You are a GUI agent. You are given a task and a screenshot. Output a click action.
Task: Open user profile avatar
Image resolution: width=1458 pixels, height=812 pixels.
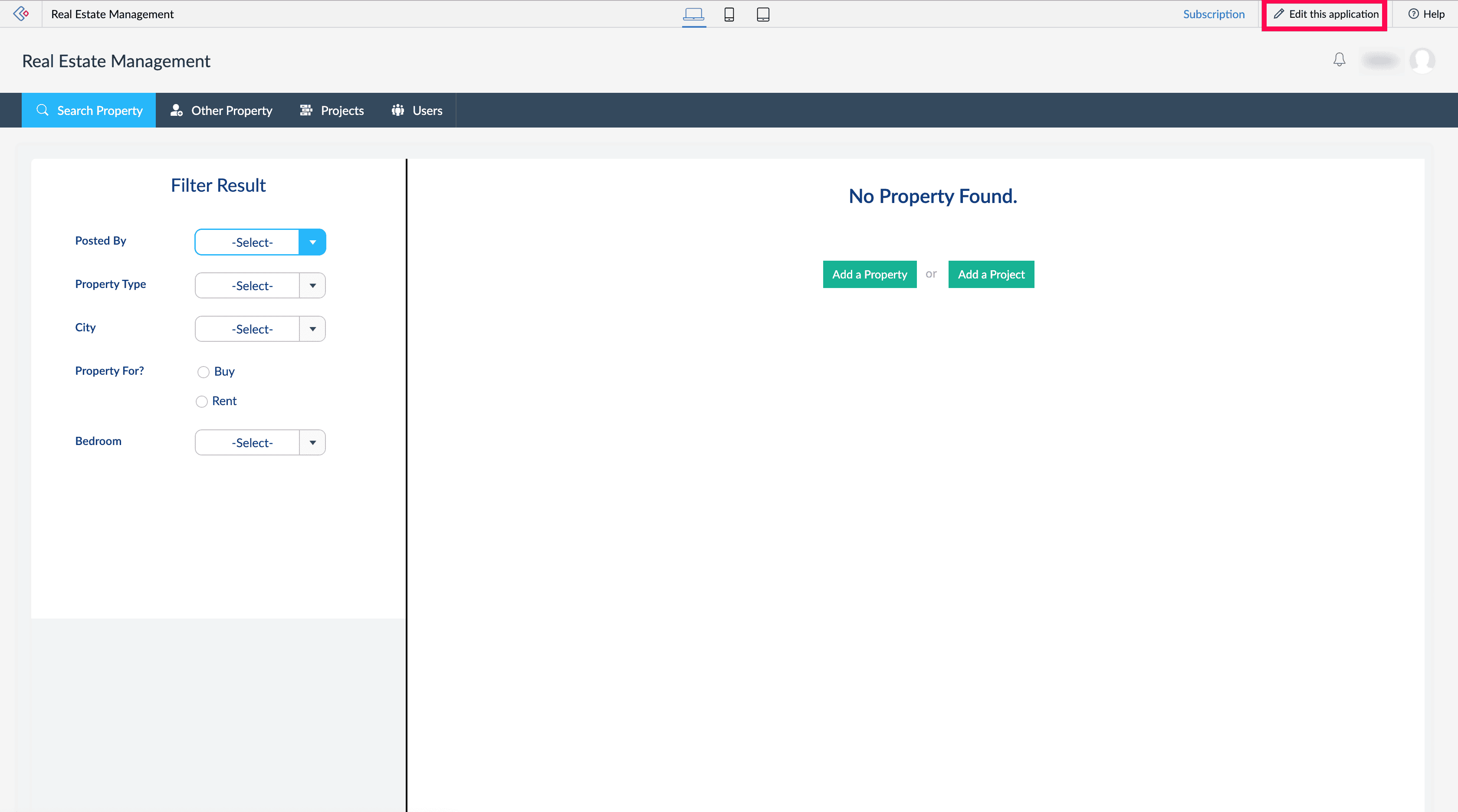[1421, 60]
